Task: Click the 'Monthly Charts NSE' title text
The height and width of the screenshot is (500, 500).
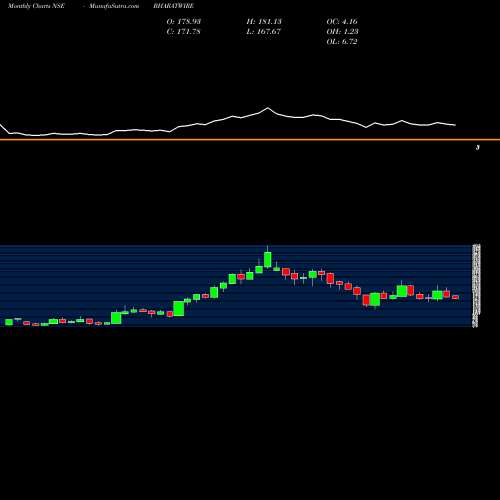Action: (36, 6)
